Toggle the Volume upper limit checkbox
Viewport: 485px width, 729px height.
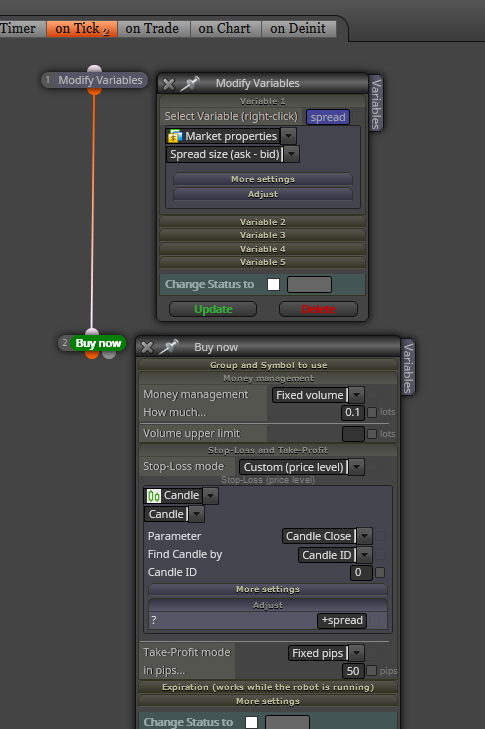pyautogui.click(x=372, y=434)
